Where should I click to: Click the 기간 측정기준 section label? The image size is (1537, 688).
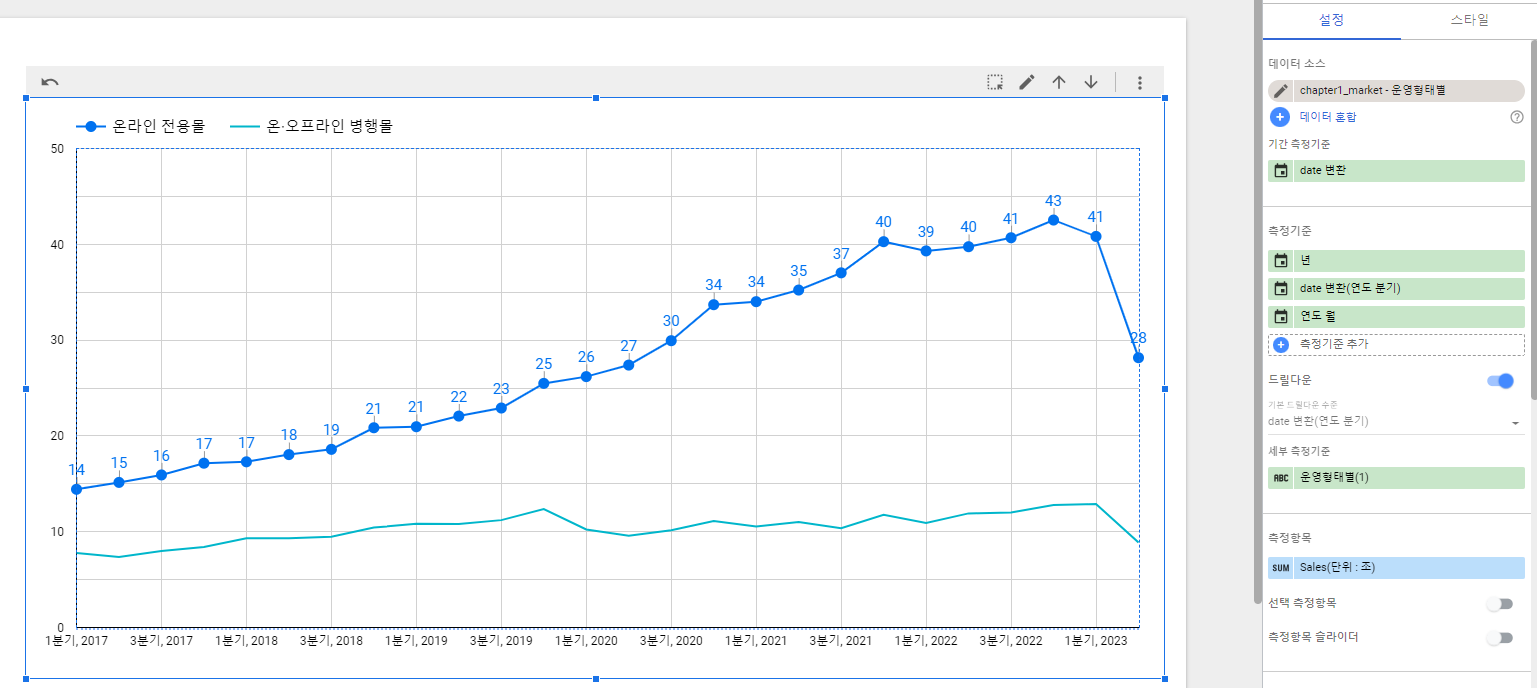1301,144
